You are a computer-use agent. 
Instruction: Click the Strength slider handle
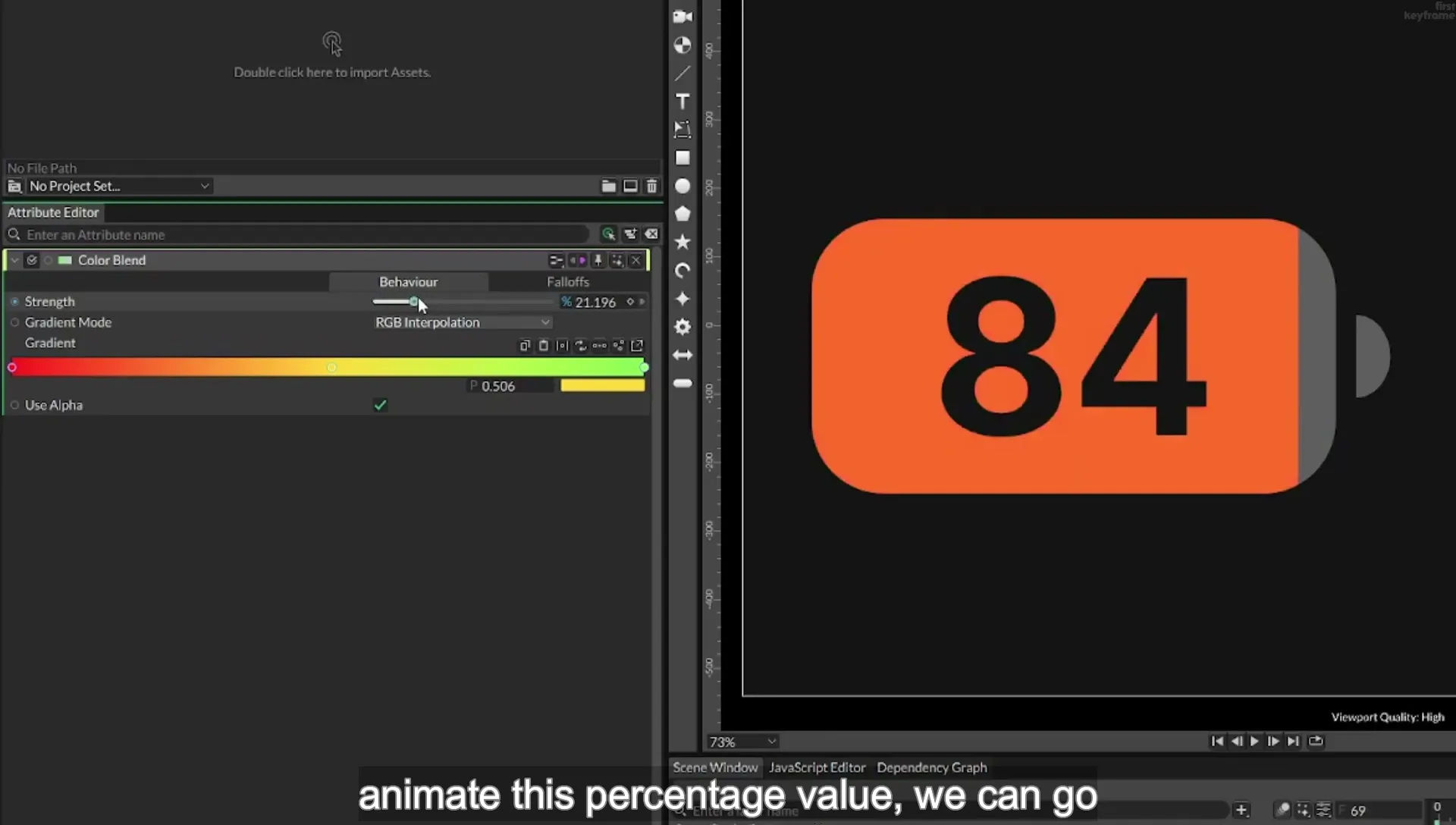click(x=414, y=302)
